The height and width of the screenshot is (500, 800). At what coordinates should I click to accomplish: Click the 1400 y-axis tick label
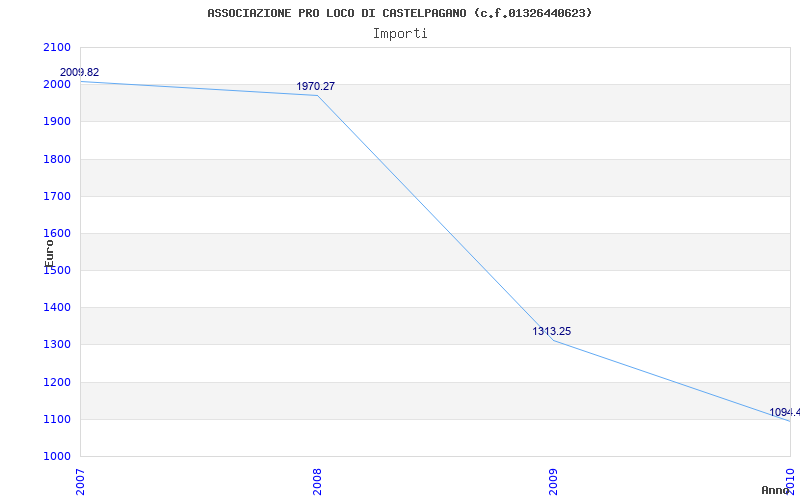point(57,308)
